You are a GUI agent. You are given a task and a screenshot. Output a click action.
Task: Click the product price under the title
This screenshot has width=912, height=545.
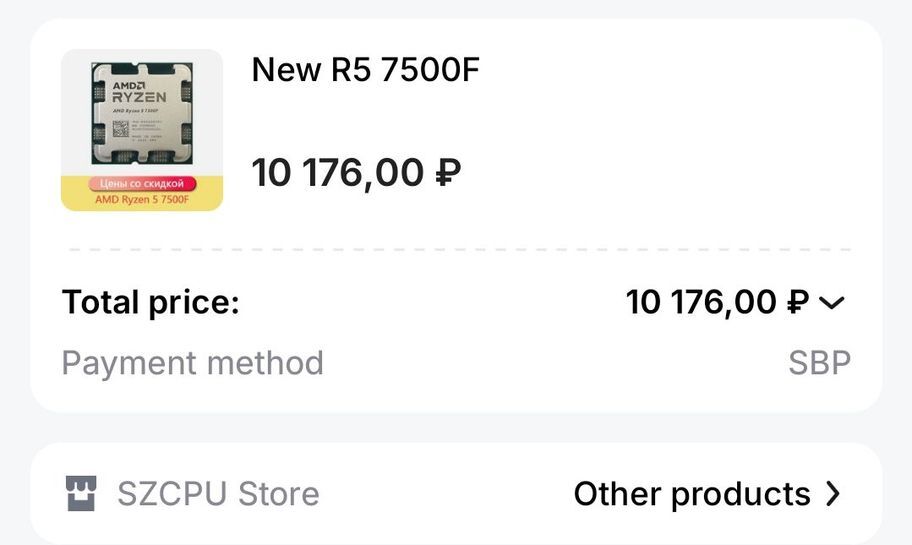click(x=355, y=173)
